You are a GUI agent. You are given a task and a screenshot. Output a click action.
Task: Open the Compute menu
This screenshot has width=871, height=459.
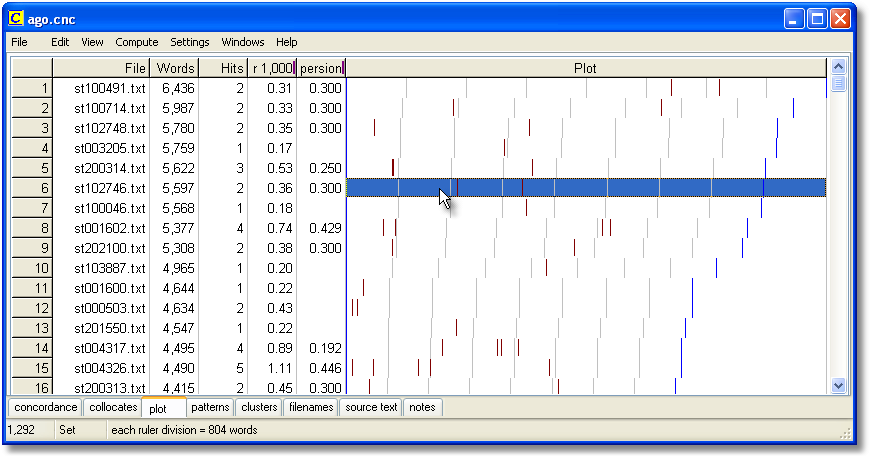click(x=137, y=42)
